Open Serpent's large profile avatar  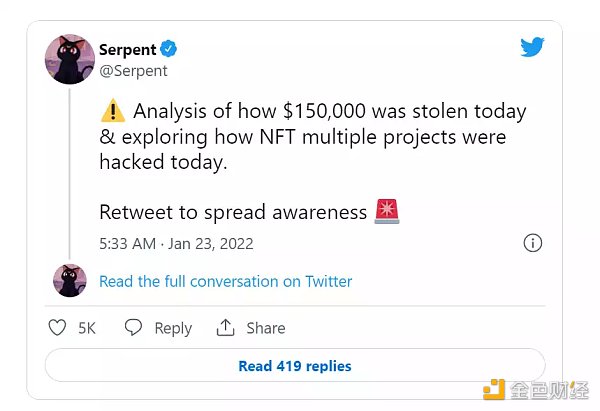point(69,59)
